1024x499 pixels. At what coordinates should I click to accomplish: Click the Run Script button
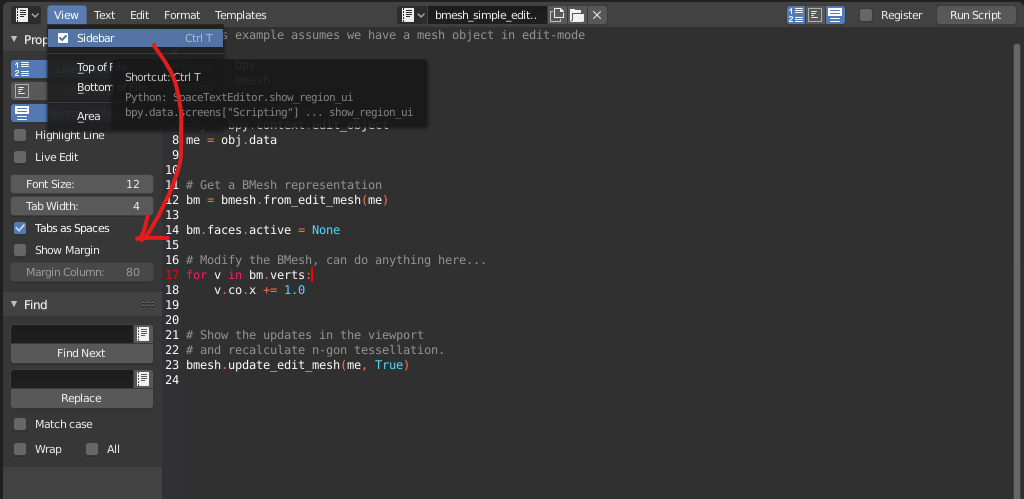(x=975, y=15)
